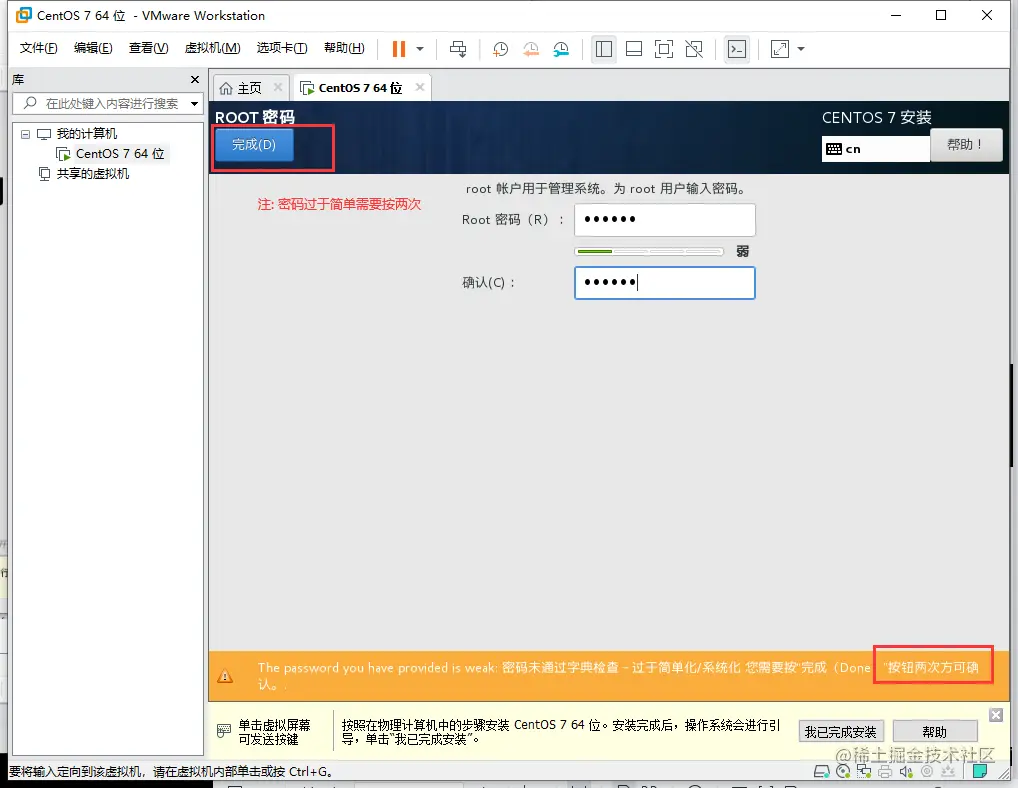Switch to Unity mode icon
Image resolution: width=1018 pixels, height=788 pixels.
[694, 49]
